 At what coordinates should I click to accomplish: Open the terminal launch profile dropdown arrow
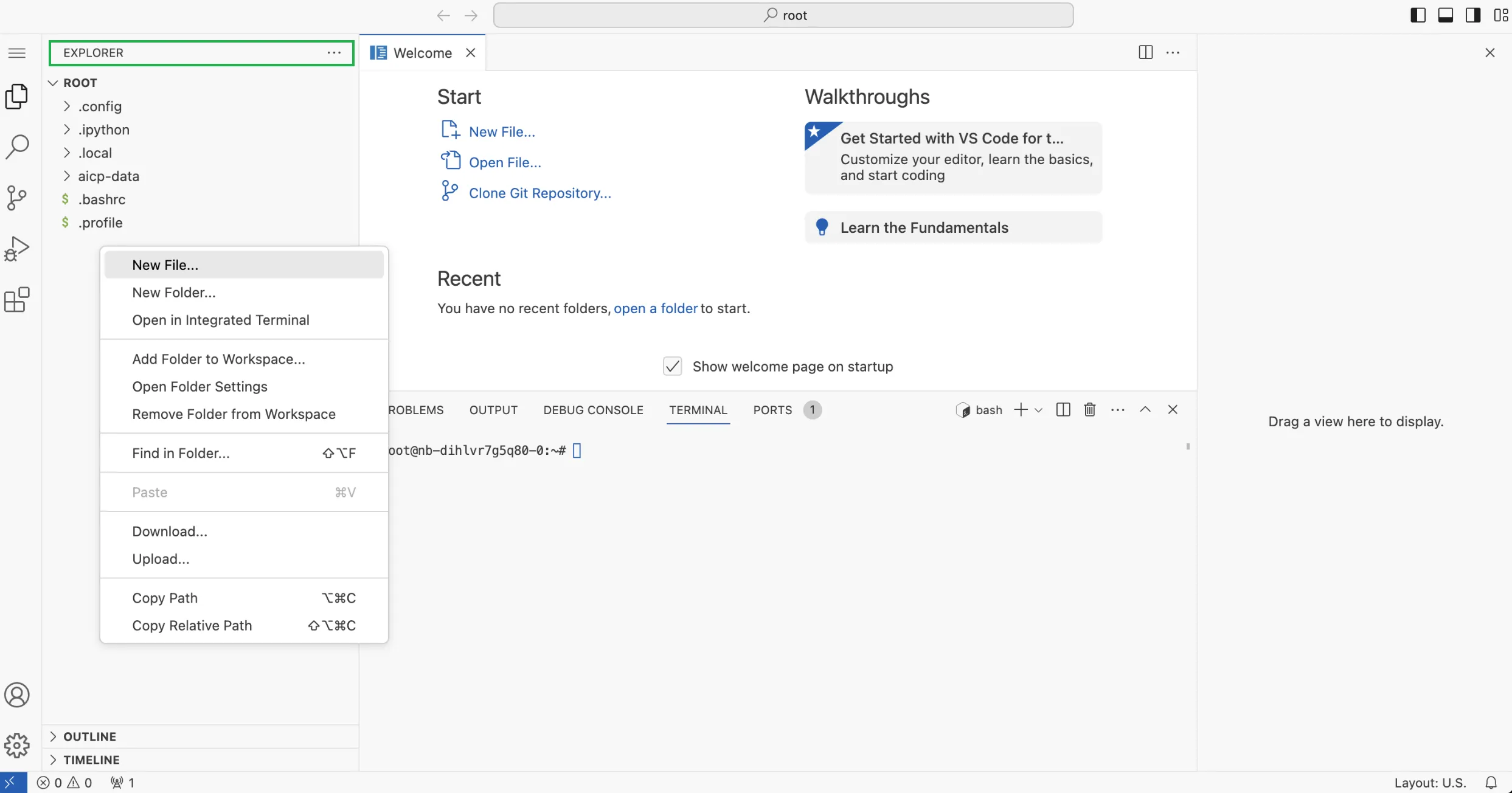coord(1038,410)
